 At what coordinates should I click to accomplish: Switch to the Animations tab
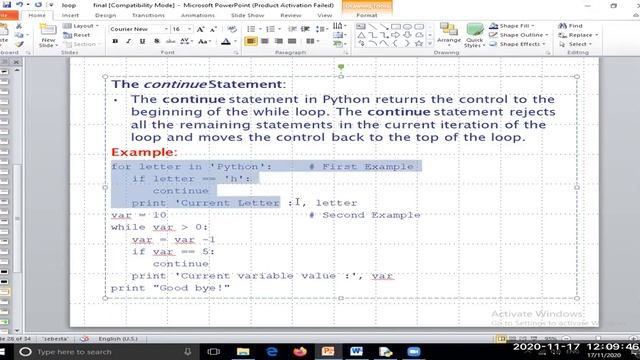click(x=198, y=15)
